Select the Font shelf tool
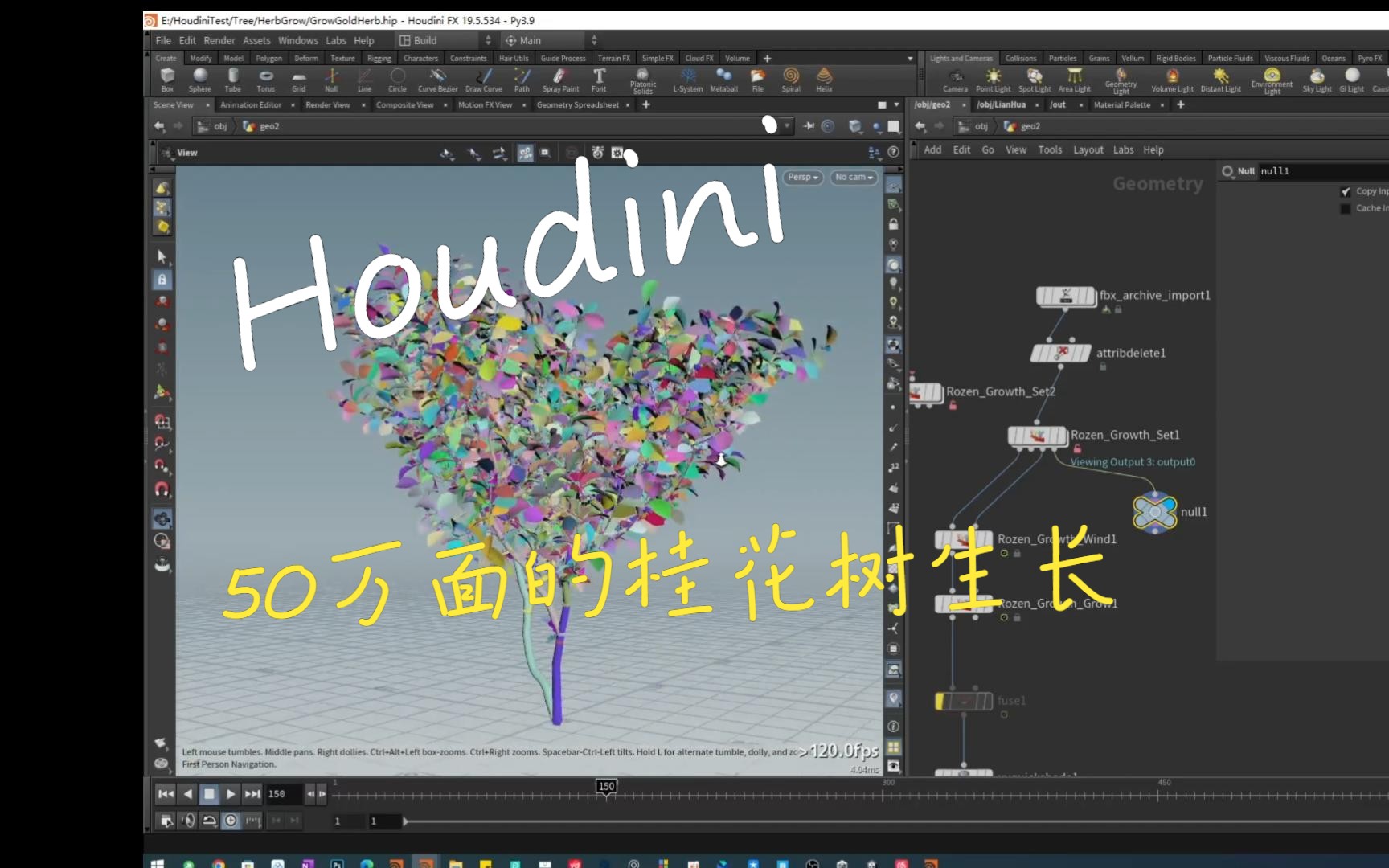This screenshot has width=1389, height=868. [599, 79]
